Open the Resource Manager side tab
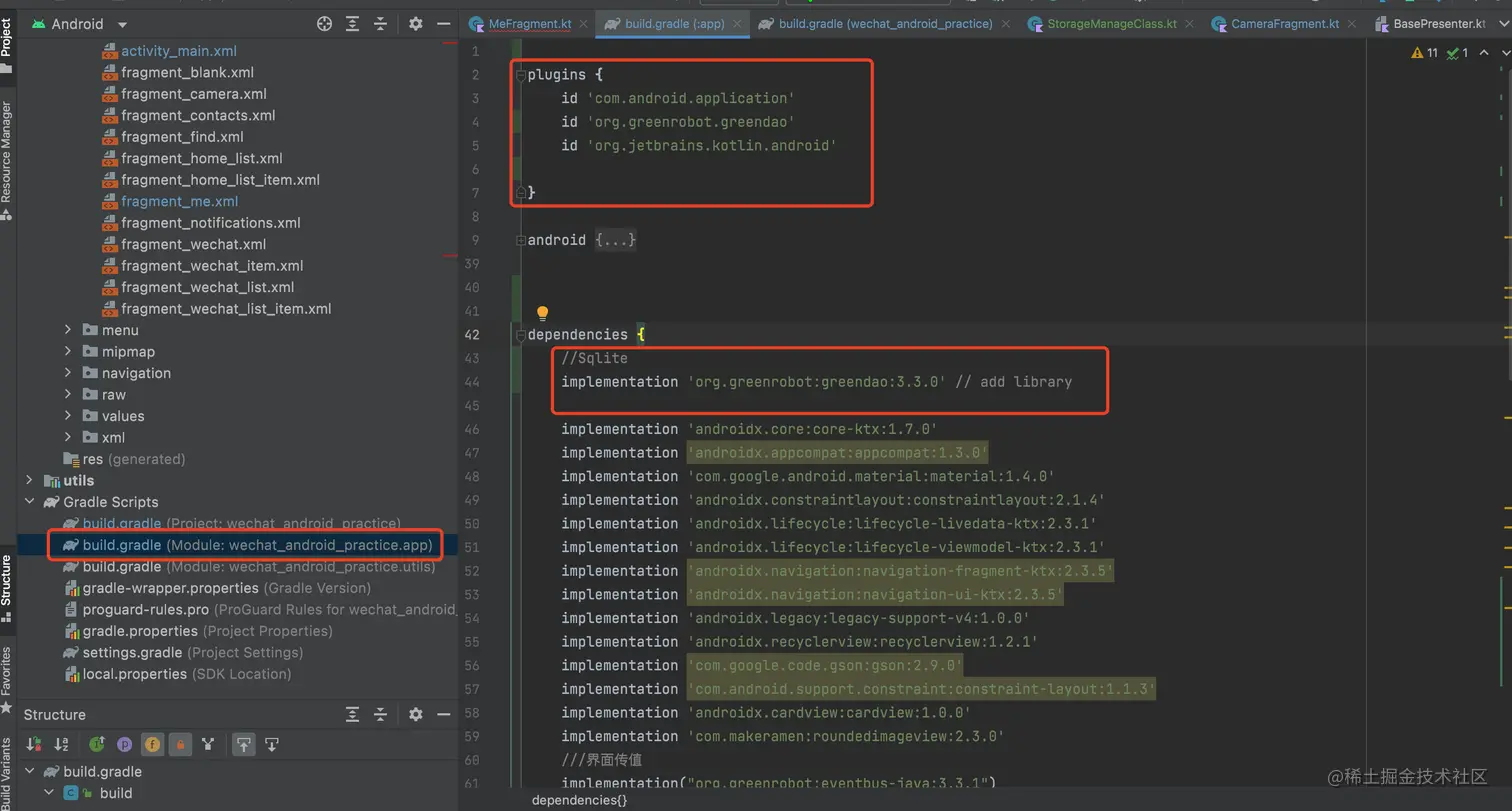 pyautogui.click(x=7, y=160)
